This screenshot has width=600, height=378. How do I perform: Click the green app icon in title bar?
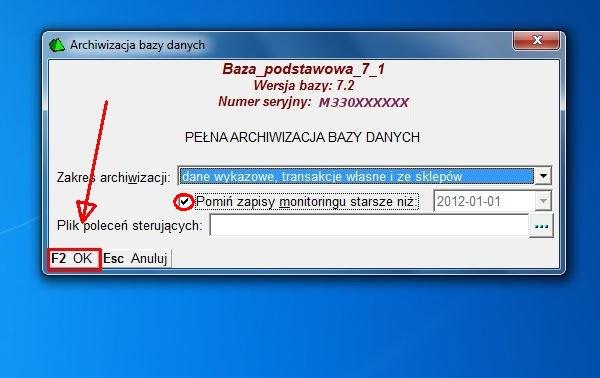pyautogui.click(x=57, y=45)
